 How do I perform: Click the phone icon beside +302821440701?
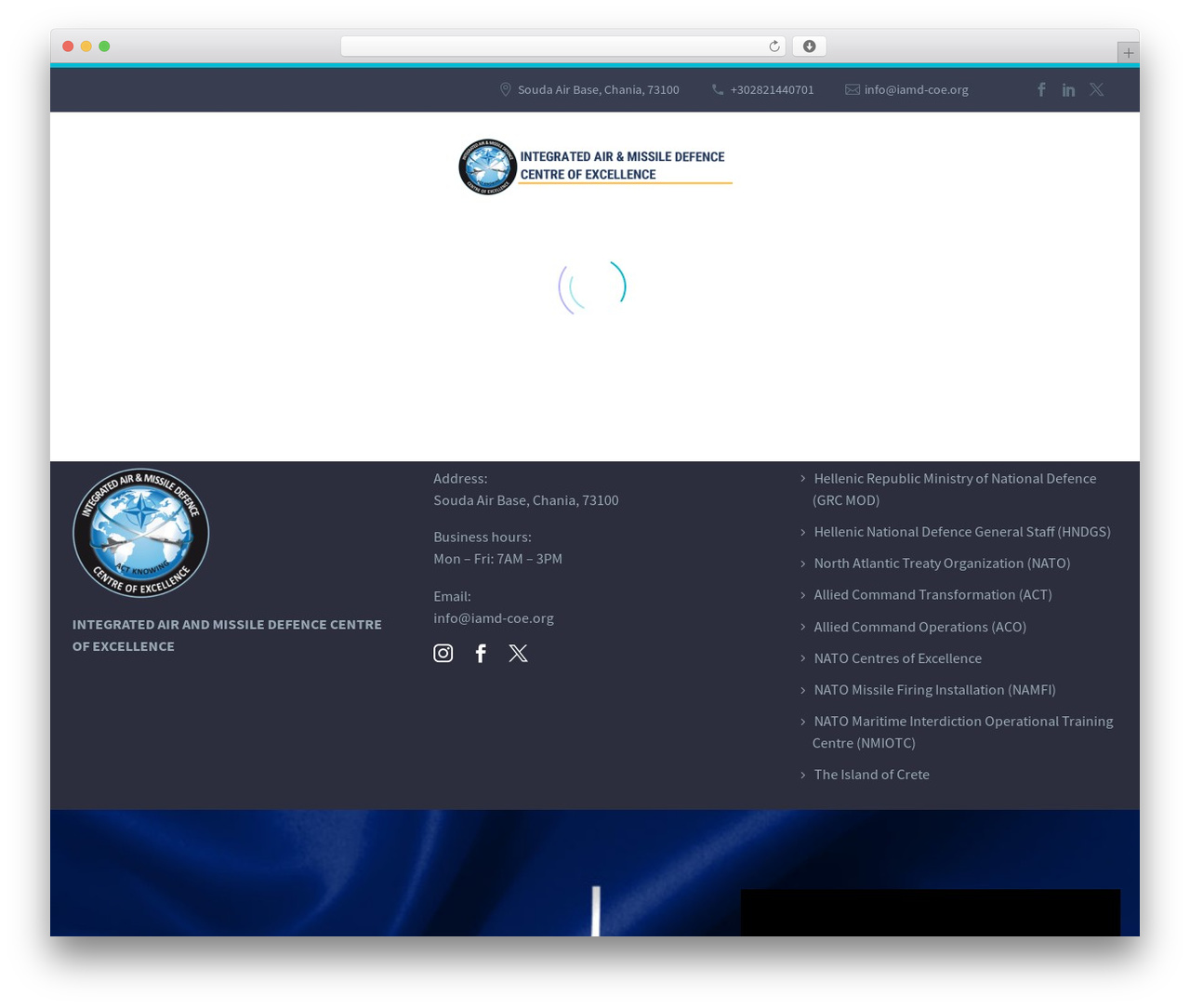click(x=718, y=89)
